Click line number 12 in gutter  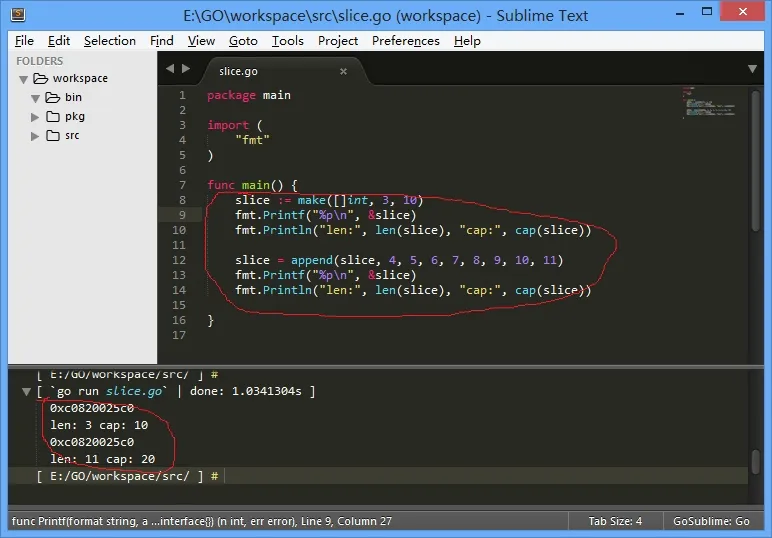pos(179,260)
